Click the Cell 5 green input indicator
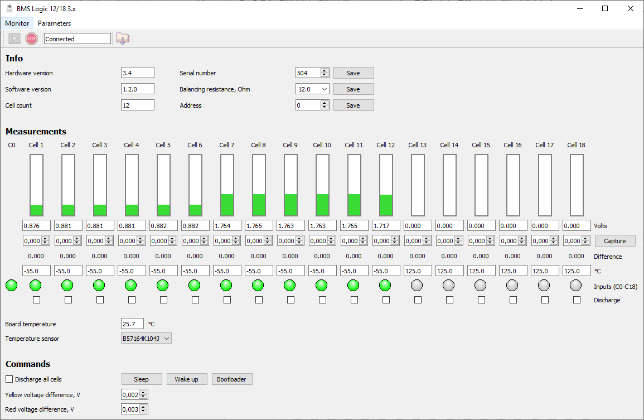 tap(163, 285)
